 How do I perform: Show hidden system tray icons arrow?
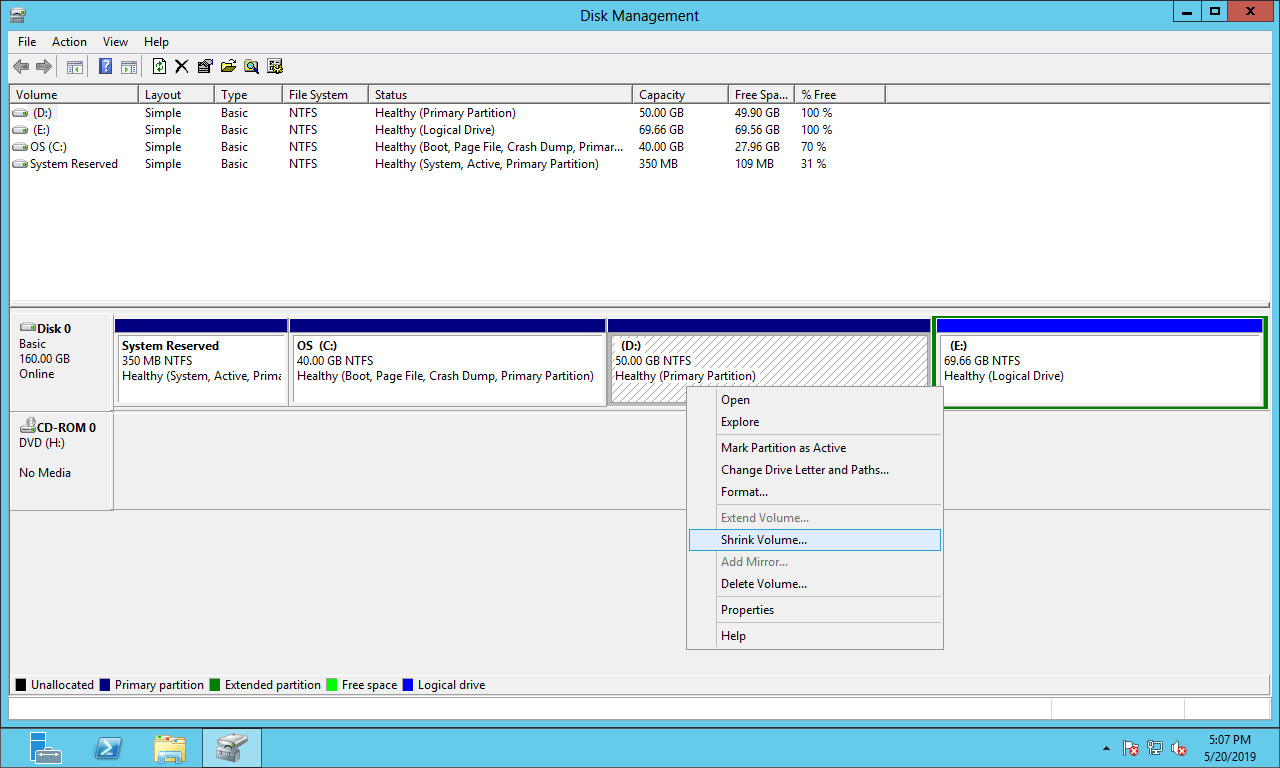click(1106, 748)
